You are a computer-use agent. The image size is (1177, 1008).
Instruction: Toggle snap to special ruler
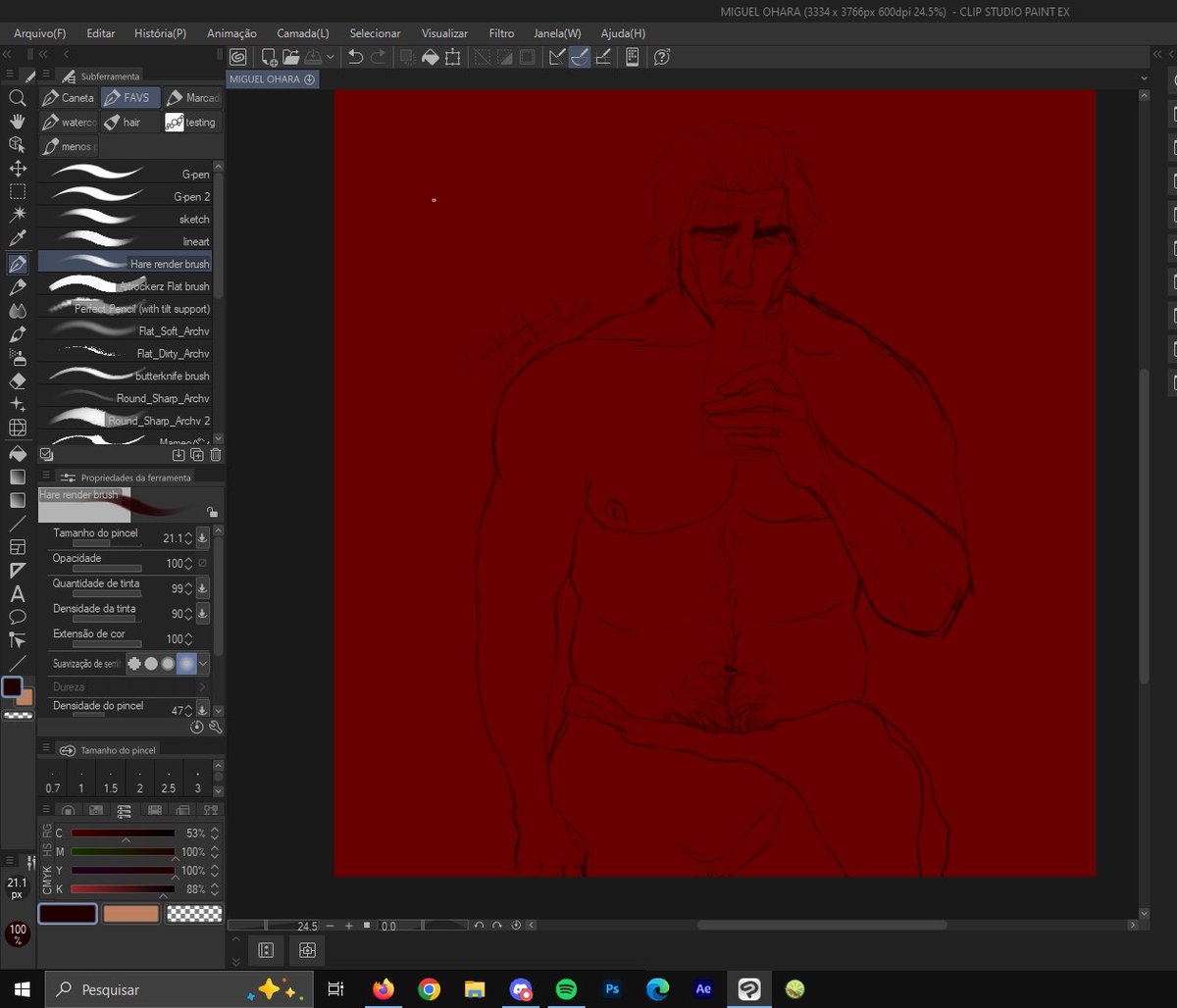pos(580,57)
